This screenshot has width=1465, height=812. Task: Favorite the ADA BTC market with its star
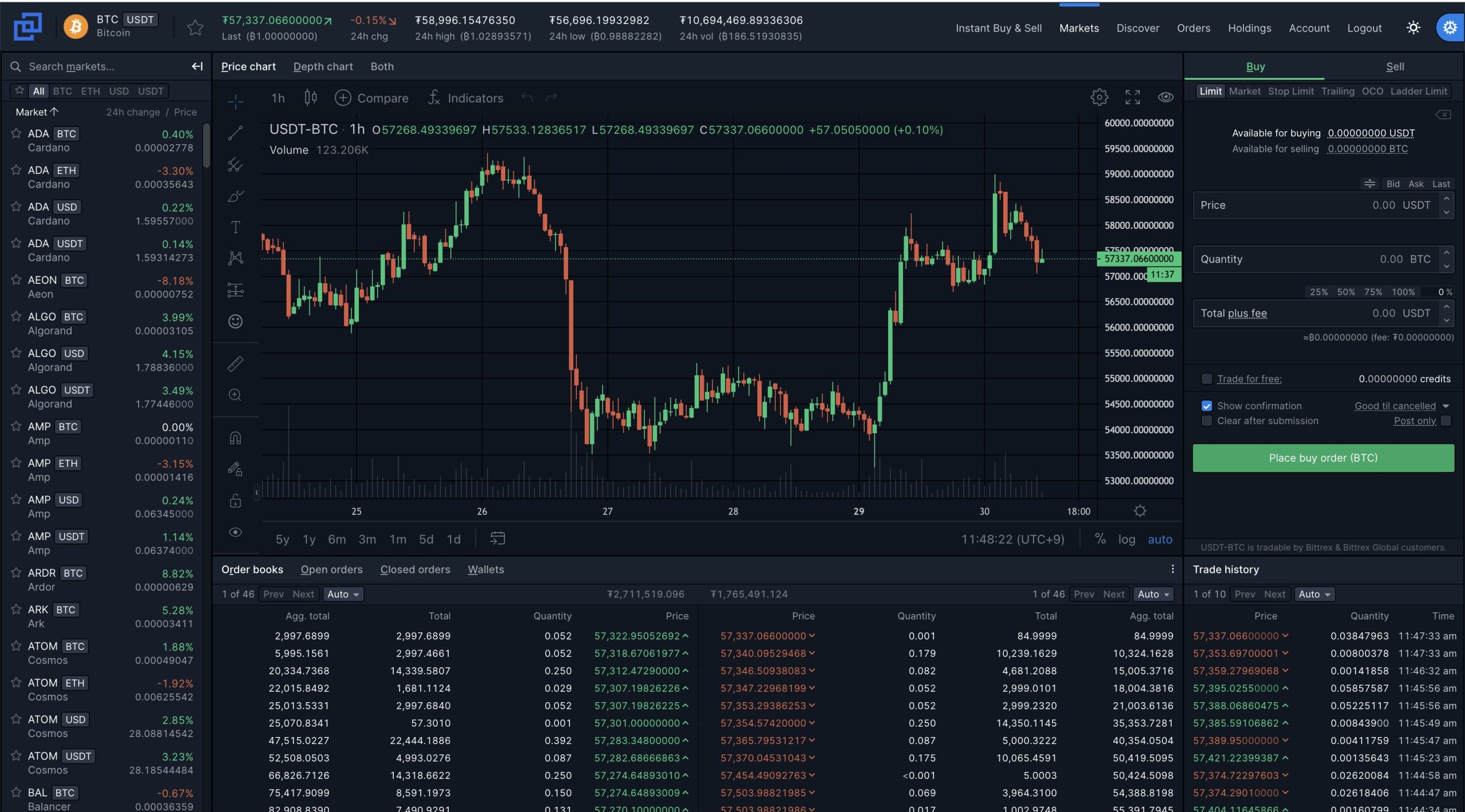(x=15, y=133)
